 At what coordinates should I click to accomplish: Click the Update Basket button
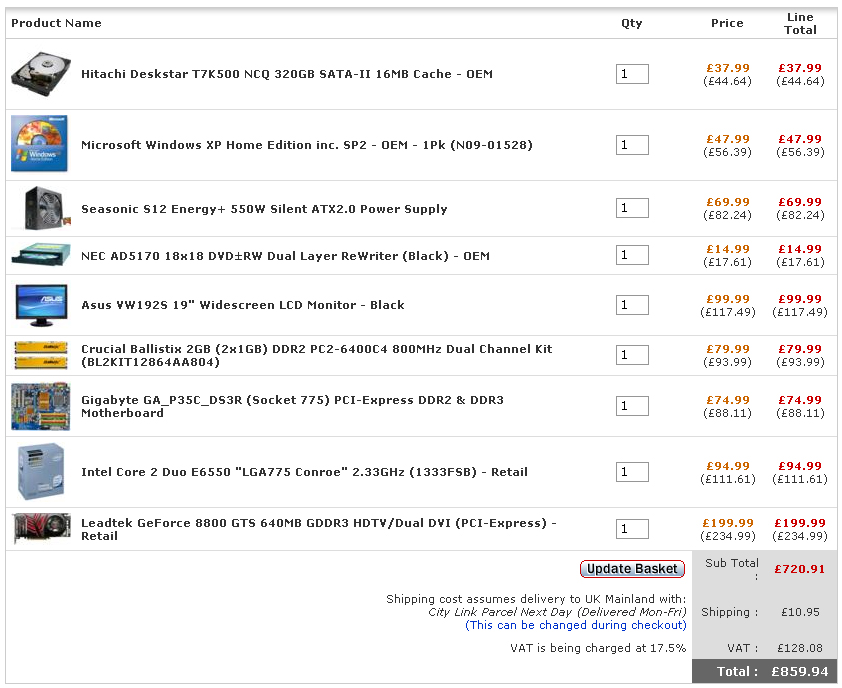(632, 569)
